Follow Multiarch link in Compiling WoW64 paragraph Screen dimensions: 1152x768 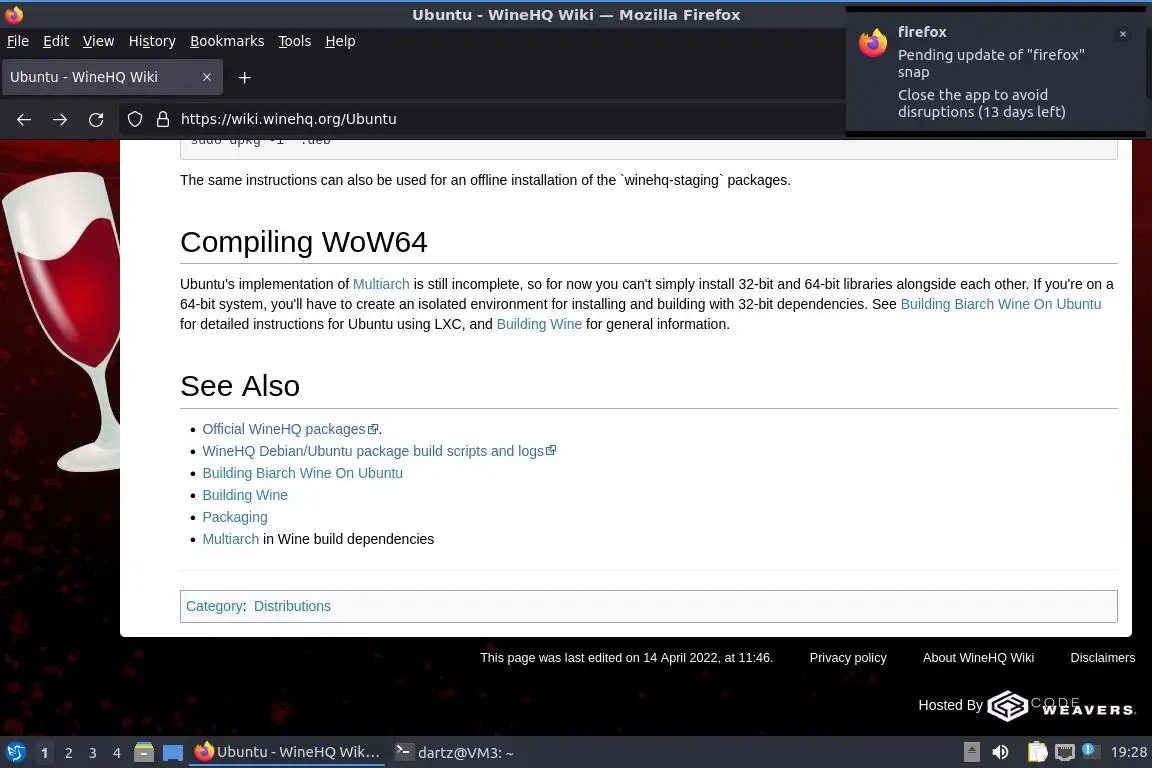point(381,284)
